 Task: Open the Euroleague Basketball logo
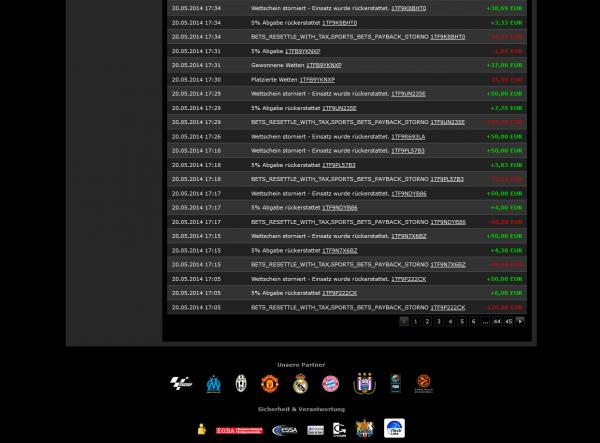tap(423, 384)
